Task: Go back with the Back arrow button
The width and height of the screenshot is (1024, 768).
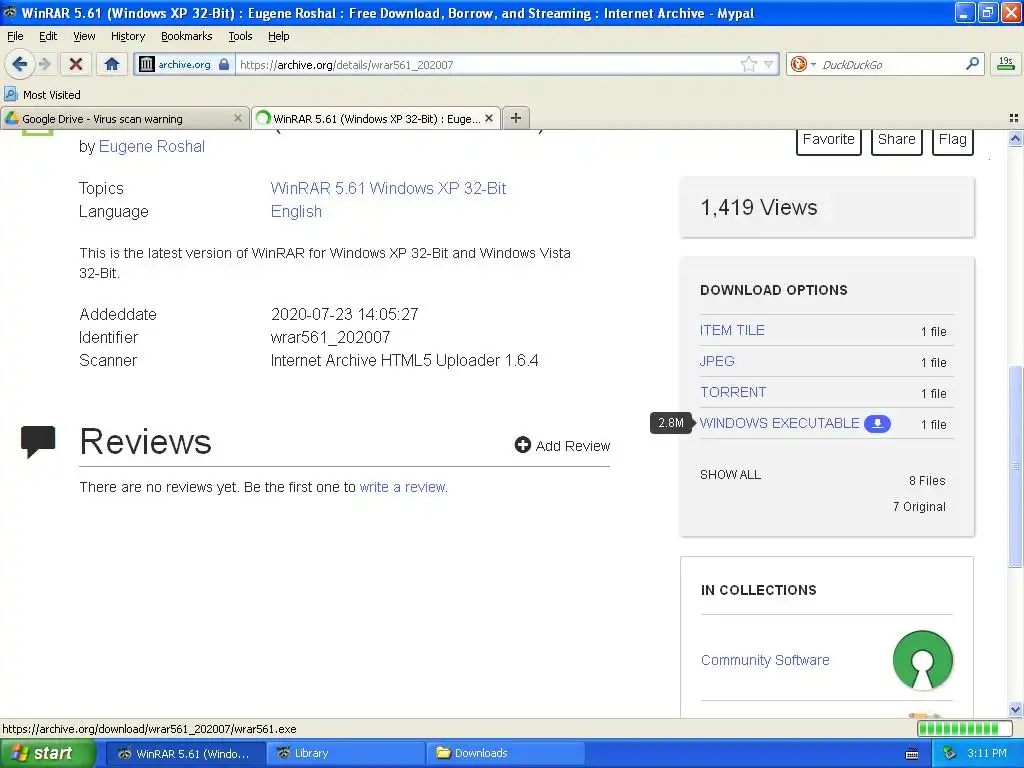Action: click(x=19, y=64)
